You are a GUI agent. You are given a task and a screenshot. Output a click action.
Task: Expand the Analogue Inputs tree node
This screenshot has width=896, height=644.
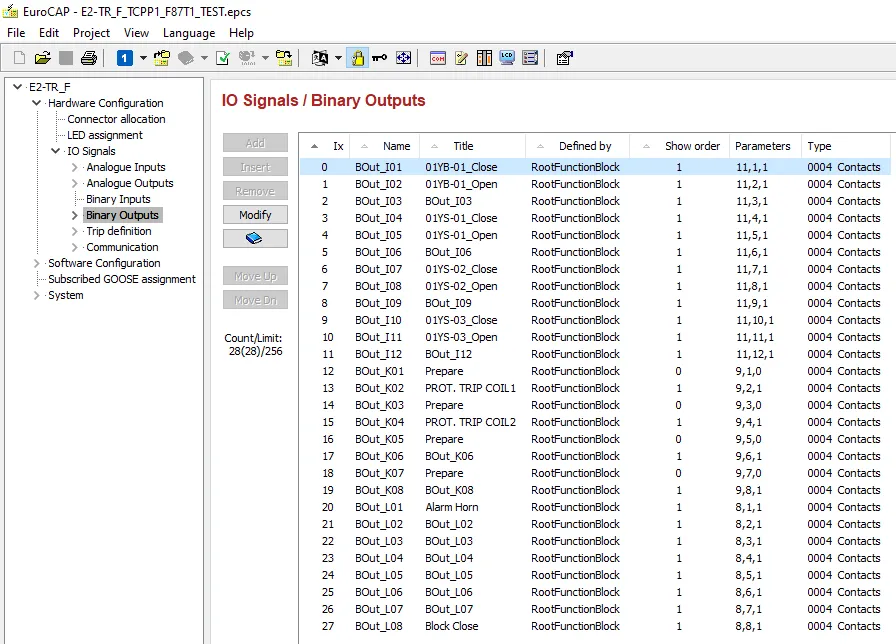[x=74, y=167]
